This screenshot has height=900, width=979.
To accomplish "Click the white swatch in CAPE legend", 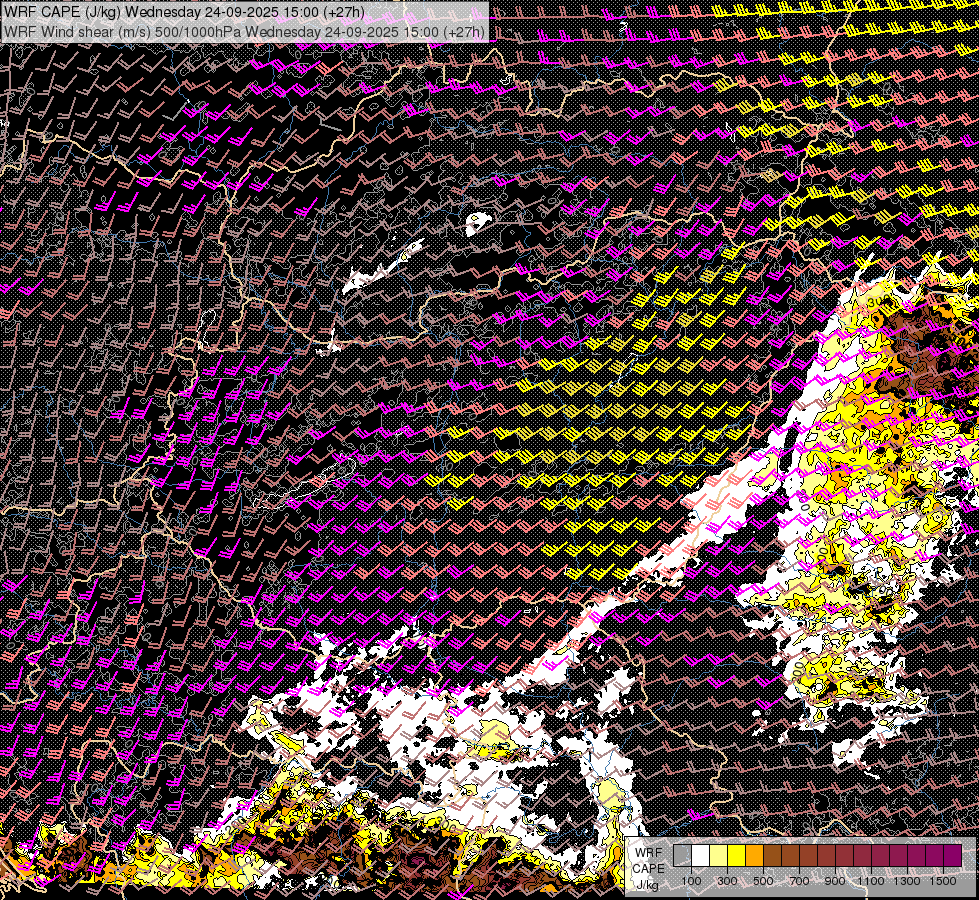I will 701,855.
